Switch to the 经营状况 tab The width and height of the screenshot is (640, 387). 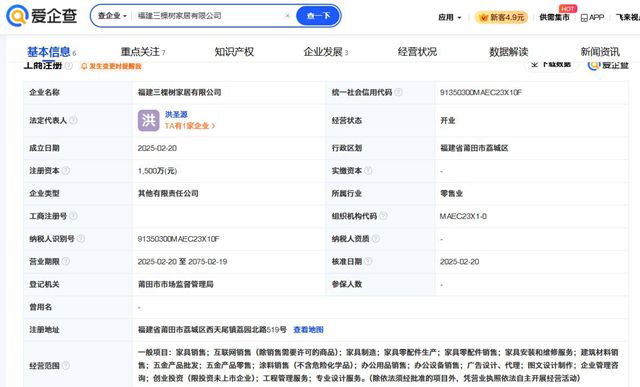(417, 52)
